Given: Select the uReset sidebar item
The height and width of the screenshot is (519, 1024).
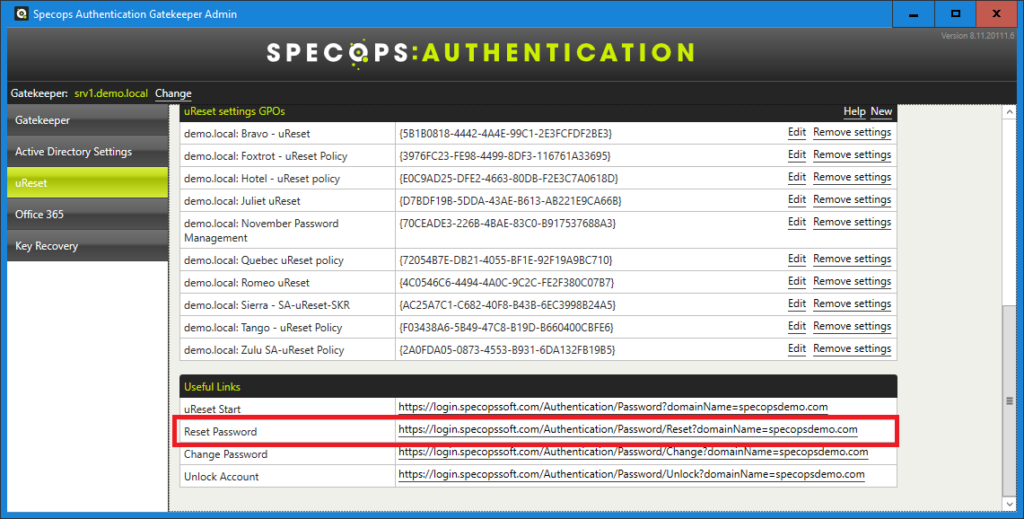Looking at the screenshot, I should (88, 183).
